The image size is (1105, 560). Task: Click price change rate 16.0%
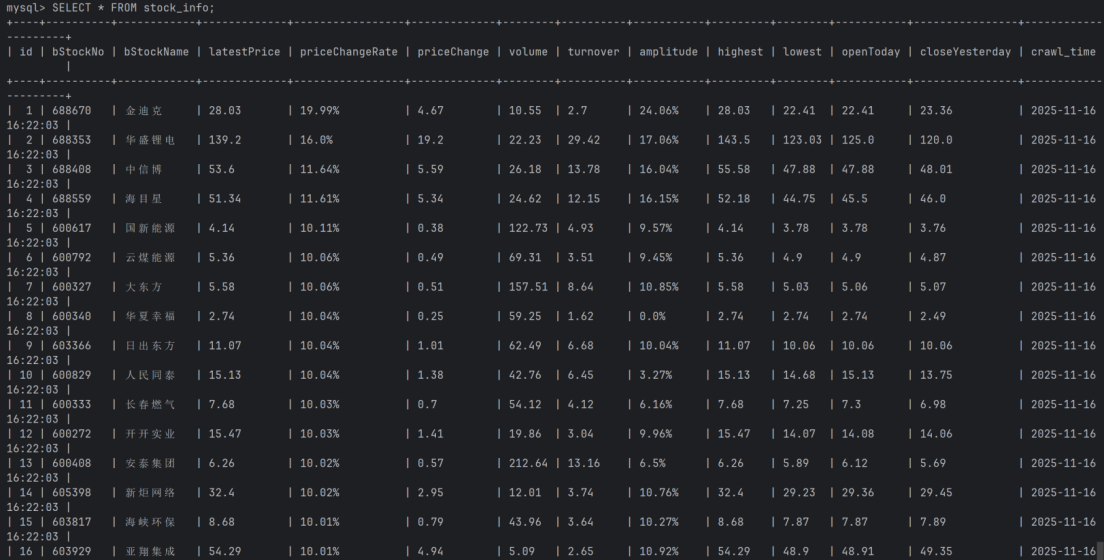coord(316,140)
